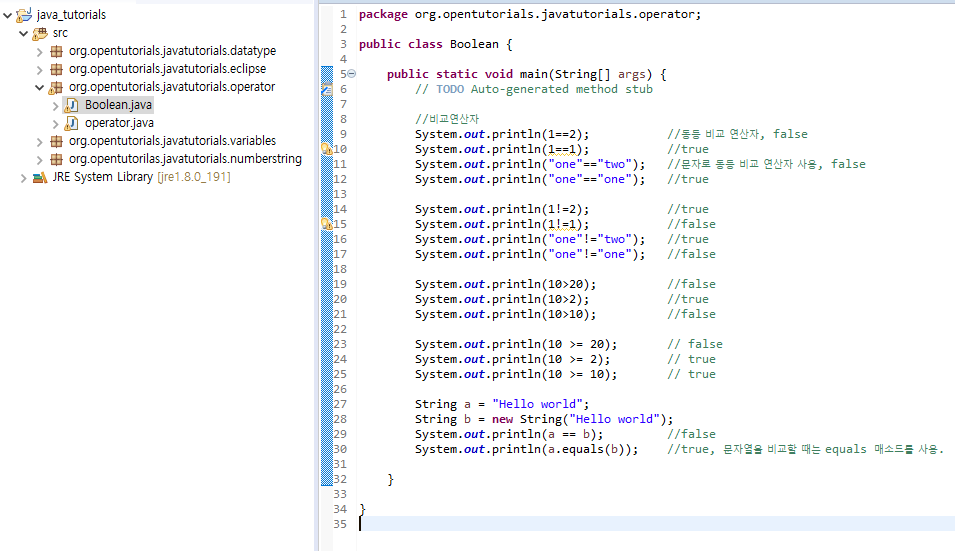Click the src source folder icon
Viewport: 955px width, 551px height.
point(40,33)
